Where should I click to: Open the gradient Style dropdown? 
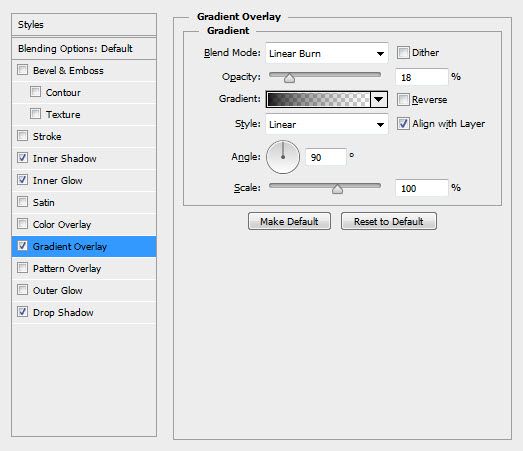pos(327,124)
